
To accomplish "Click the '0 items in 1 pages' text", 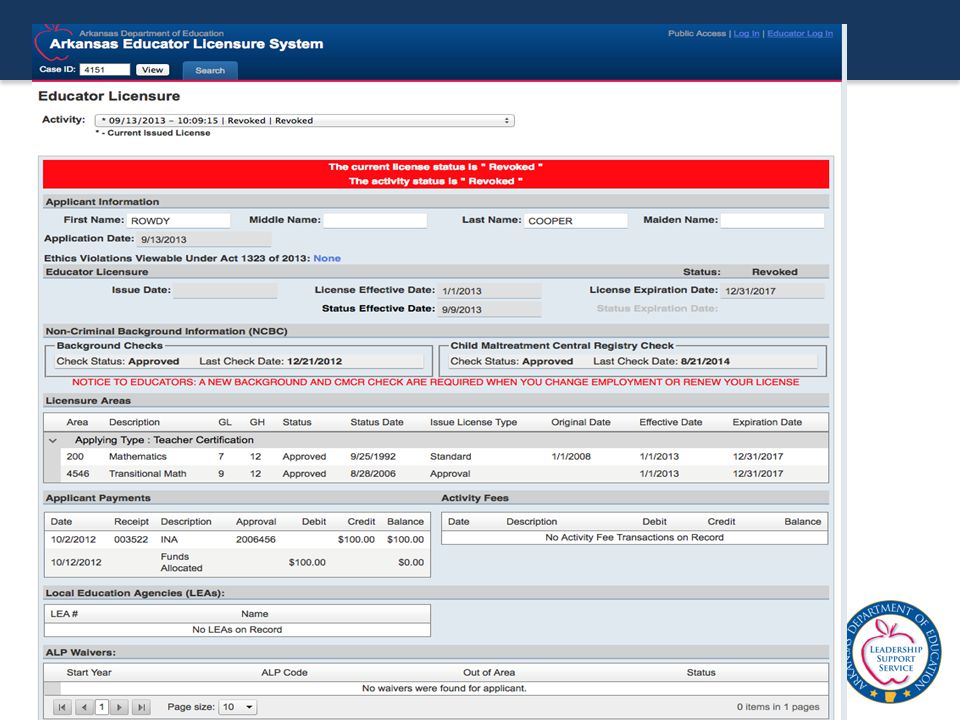I will click(x=778, y=707).
